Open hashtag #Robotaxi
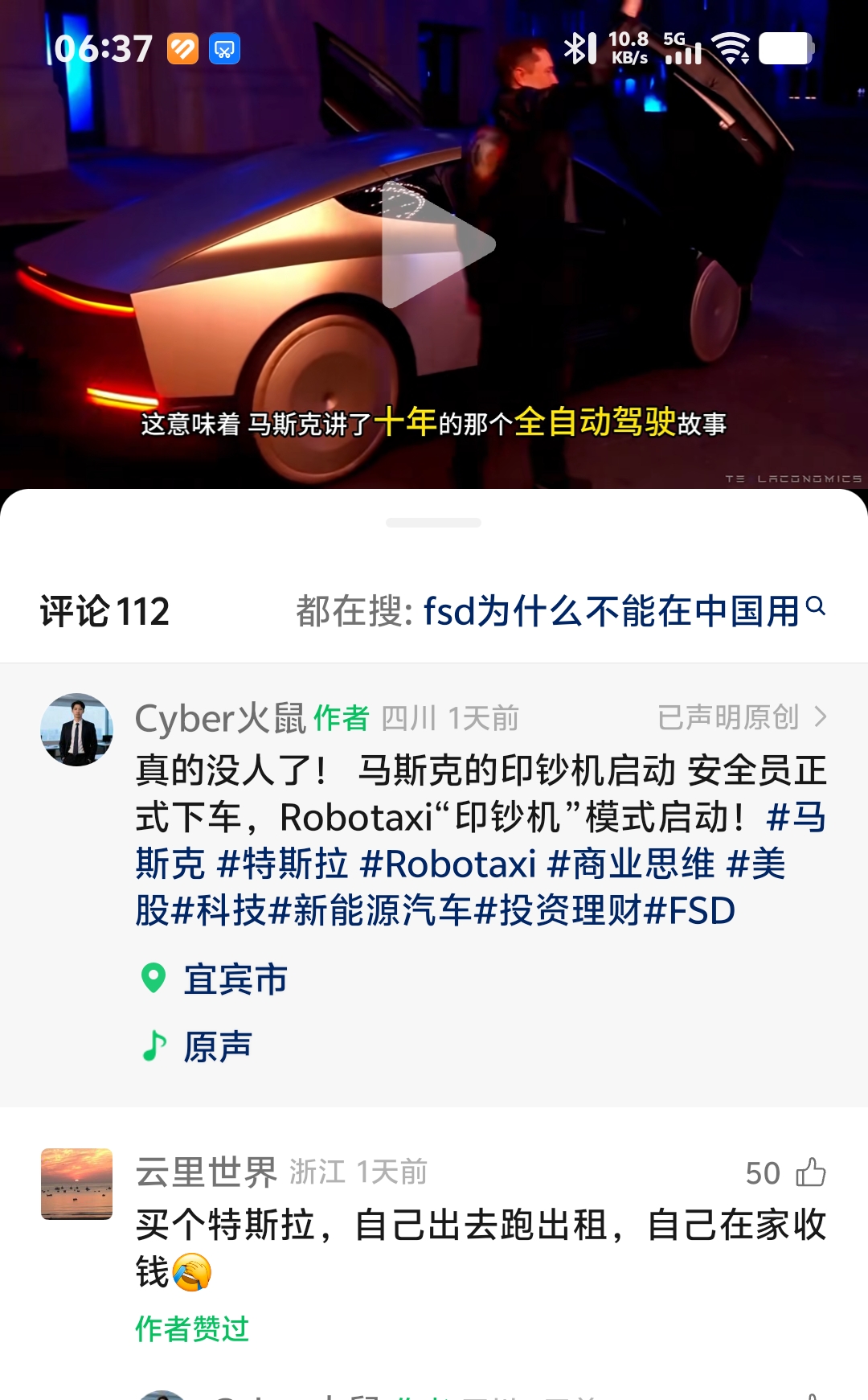 [x=448, y=864]
